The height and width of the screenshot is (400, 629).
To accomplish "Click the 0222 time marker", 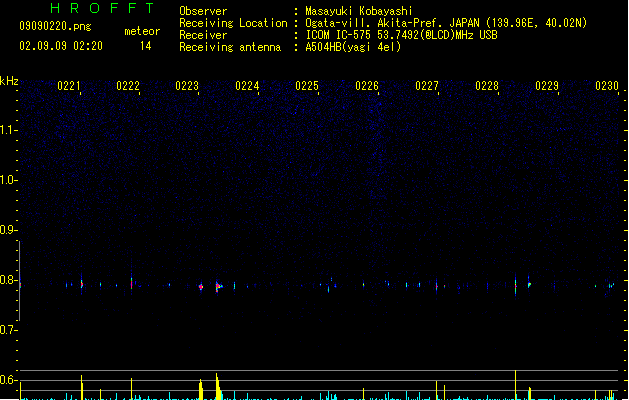I will [x=128, y=86].
